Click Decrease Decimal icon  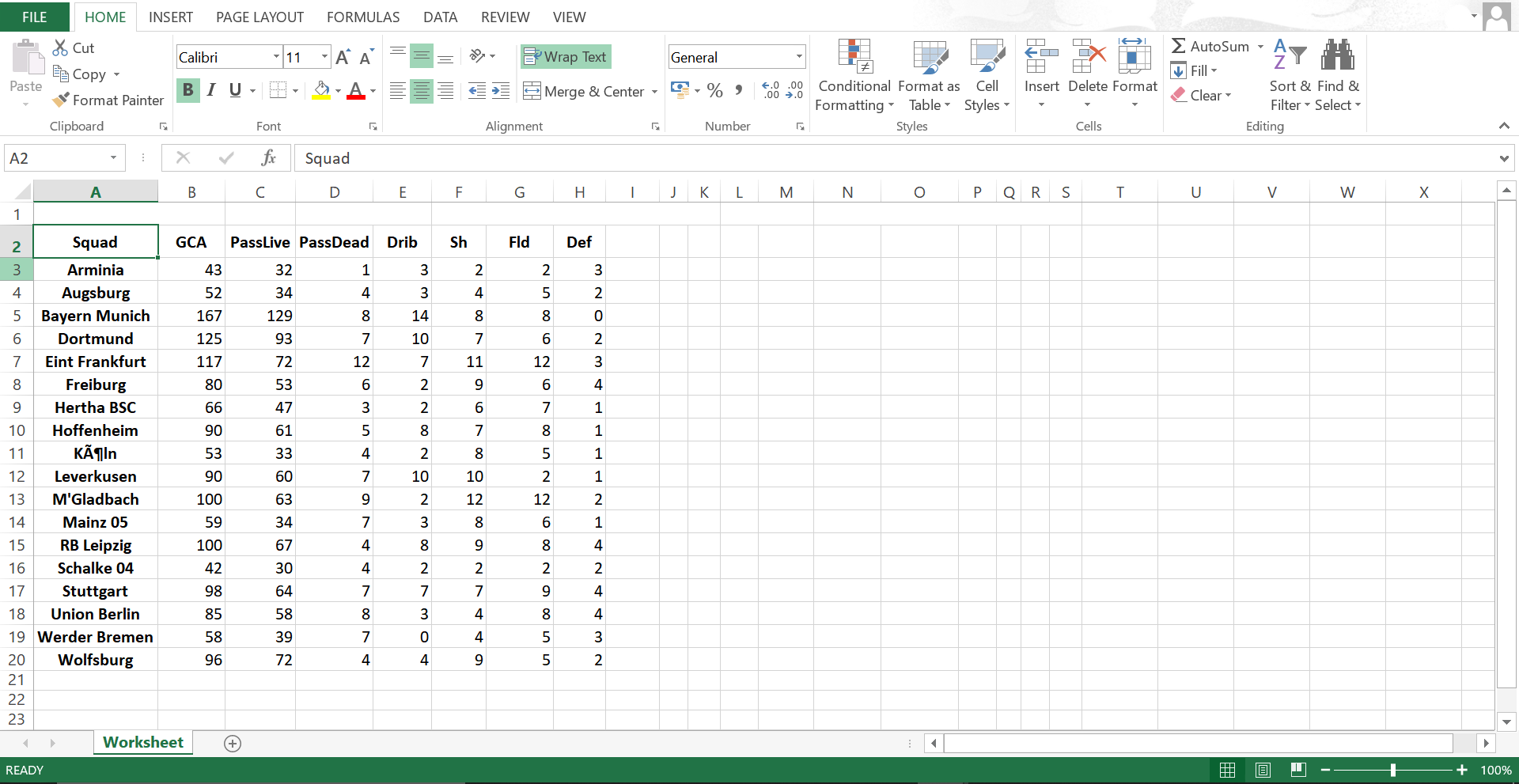coord(794,90)
